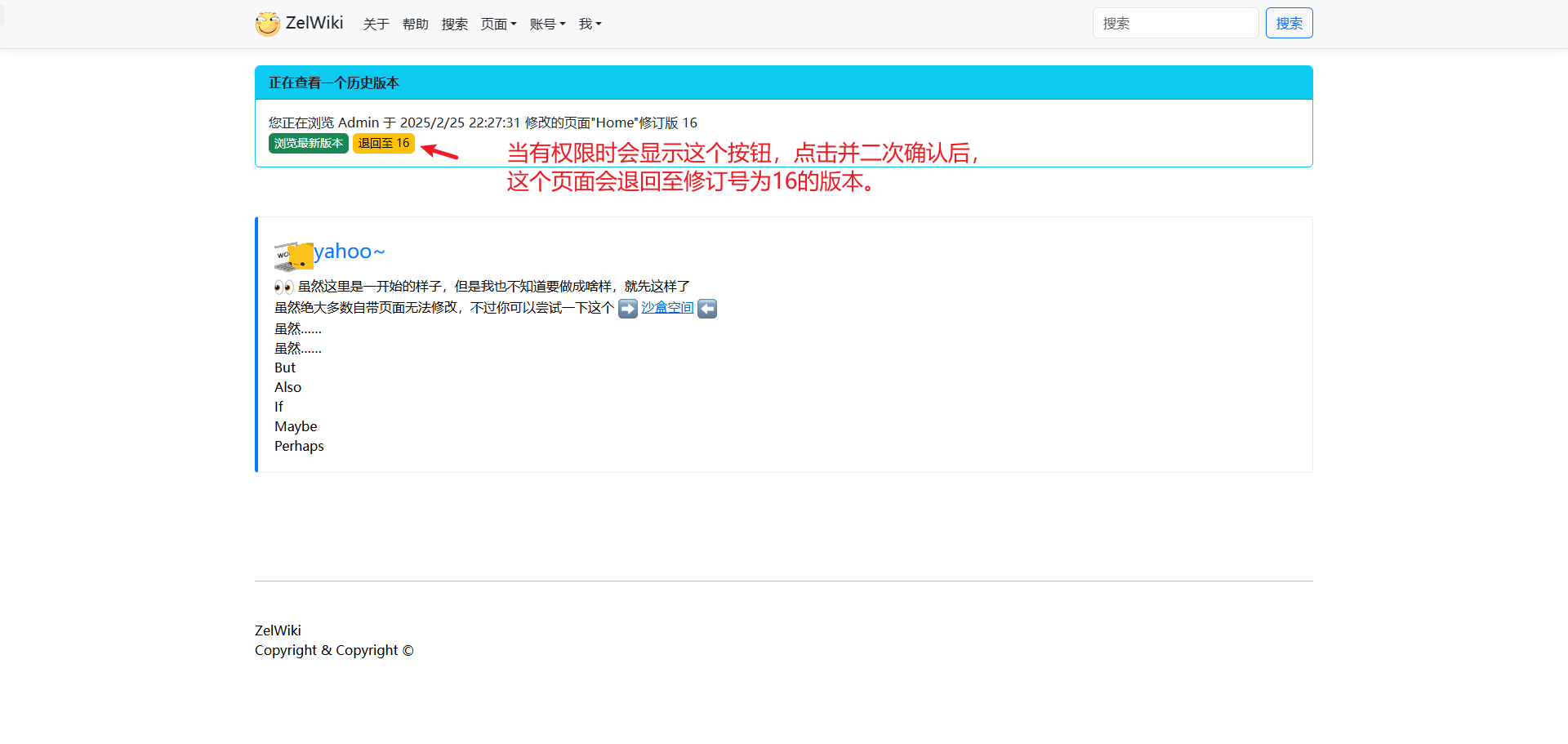This screenshot has height=744, width=1568.
Task: Focus the 搜索 text input field
Action: point(1174,24)
